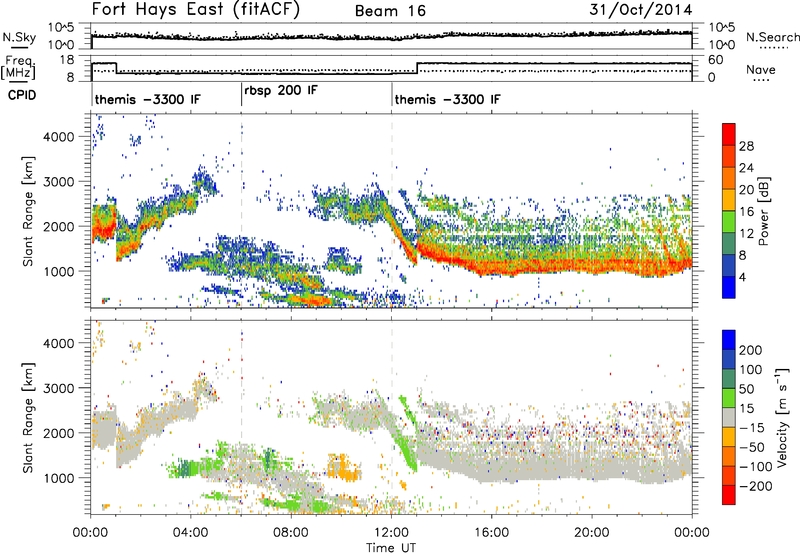Viewport: 800px width, 554px height.
Task: Click the red top segment of Power color bar
Action: [729, 135]
